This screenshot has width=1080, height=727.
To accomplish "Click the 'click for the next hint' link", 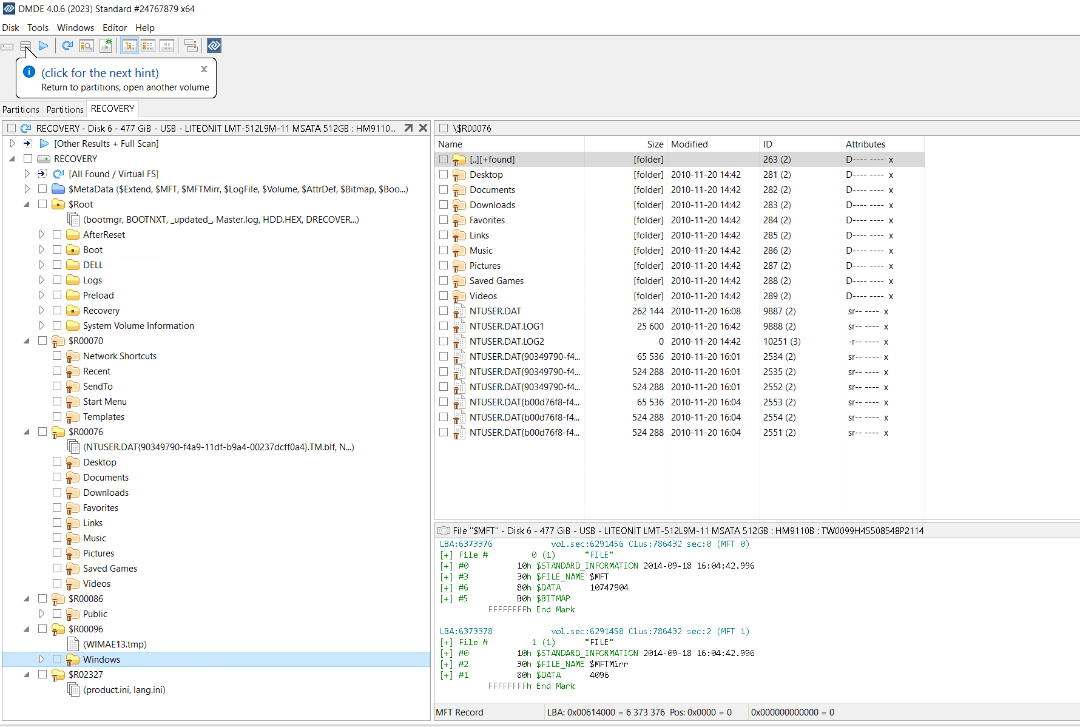I will [100, 73].
